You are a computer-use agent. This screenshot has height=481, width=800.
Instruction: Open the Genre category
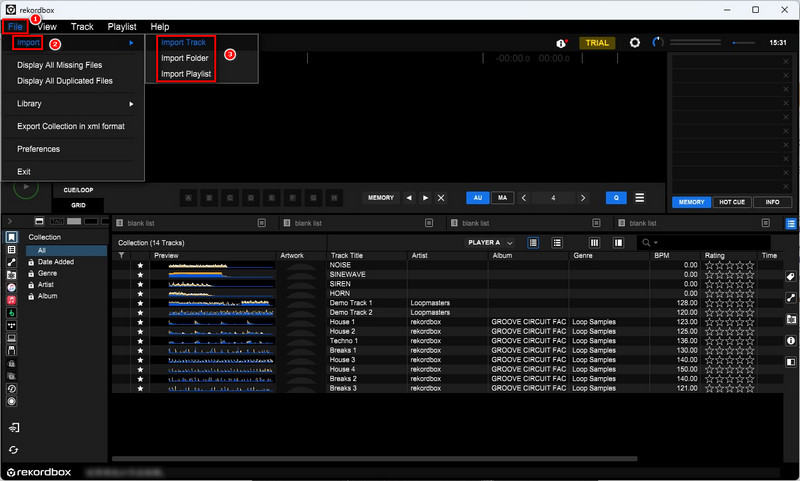point(47,273)
